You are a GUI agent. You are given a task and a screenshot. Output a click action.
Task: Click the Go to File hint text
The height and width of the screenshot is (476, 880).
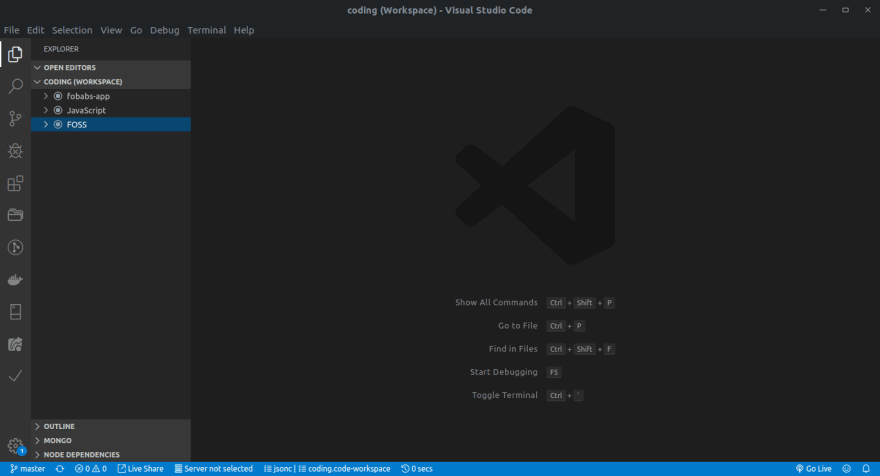(x=517, y=326)
